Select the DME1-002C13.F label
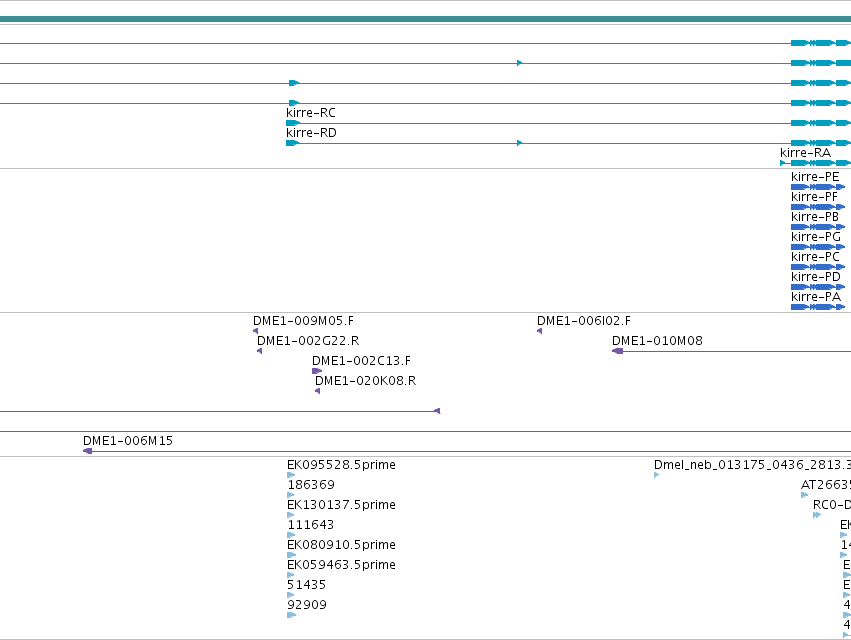The width and height of the screenshot is (851, 640). (x=361, y=361)
